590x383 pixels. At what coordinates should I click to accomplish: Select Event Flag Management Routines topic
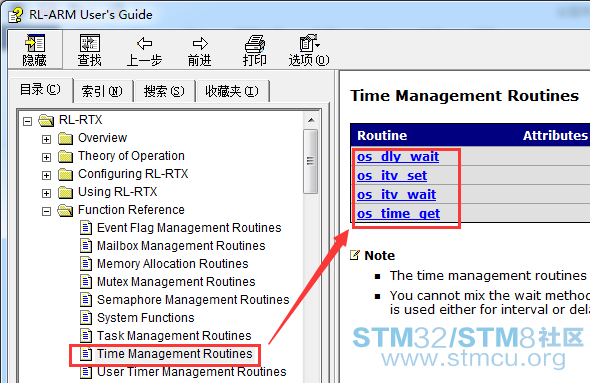[189, 228]
